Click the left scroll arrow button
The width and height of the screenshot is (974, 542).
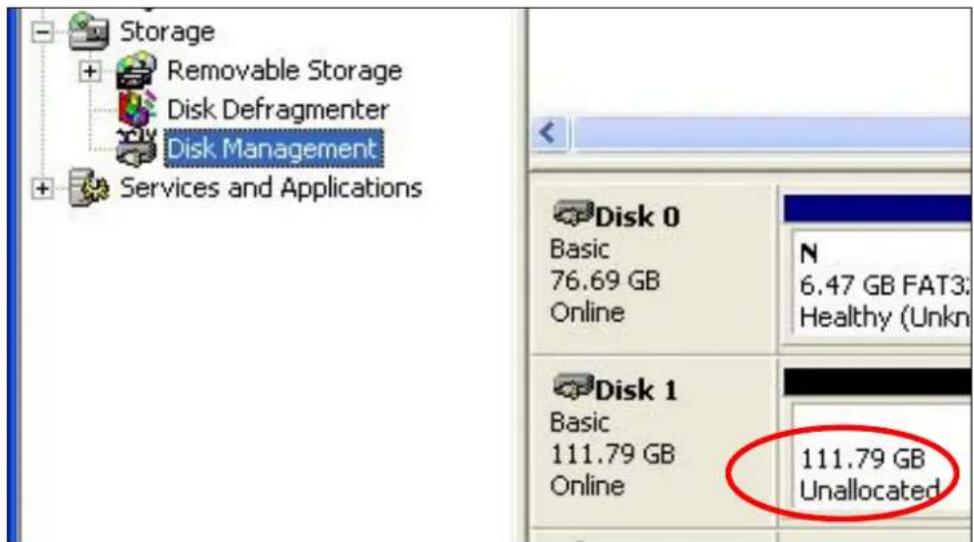click(550, 133)
